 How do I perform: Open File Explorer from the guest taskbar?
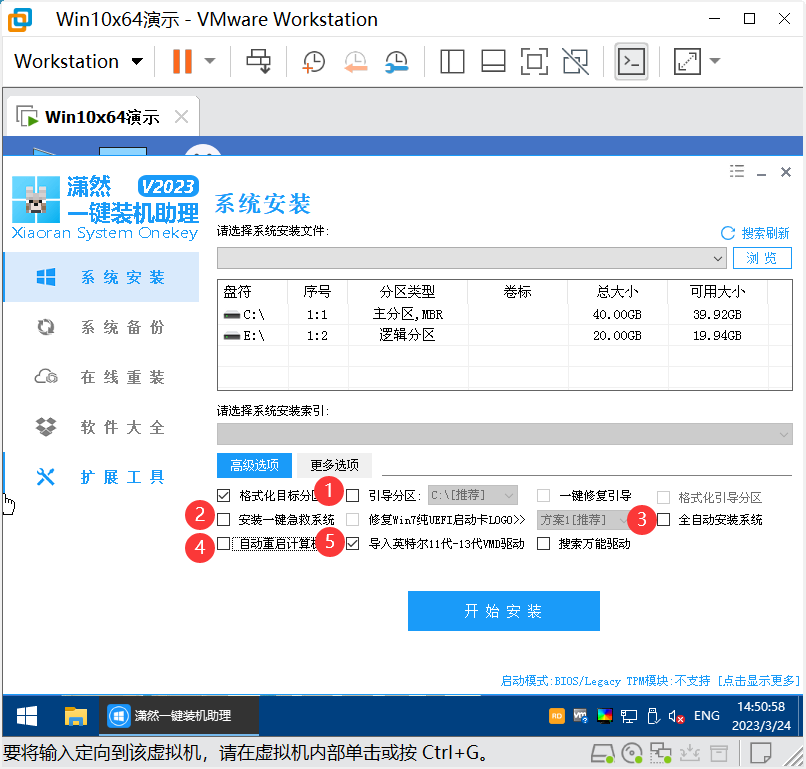click(x=76, y=716)
